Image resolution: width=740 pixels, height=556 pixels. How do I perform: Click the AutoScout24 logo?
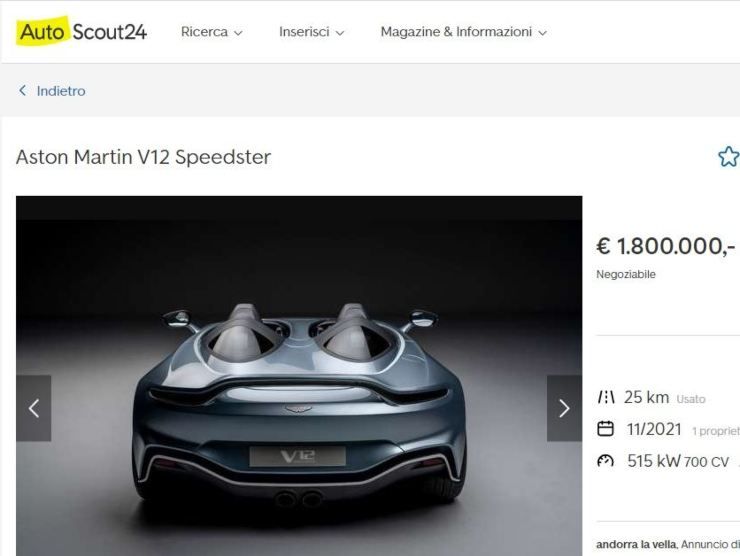pyautogui.click(x=82, y=31)
